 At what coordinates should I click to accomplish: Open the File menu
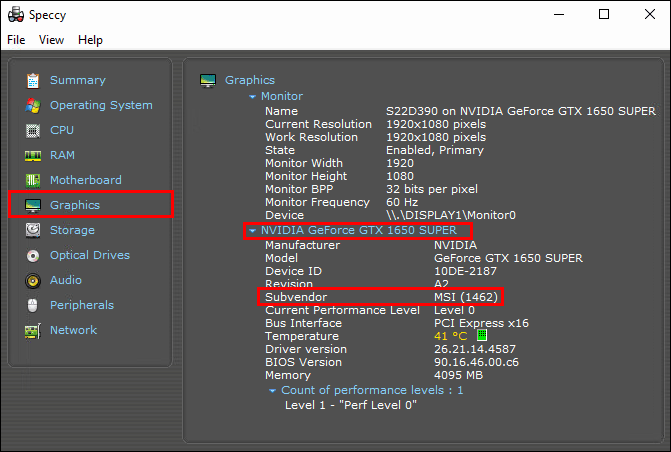pyautogui.click(x=16, y=40)
